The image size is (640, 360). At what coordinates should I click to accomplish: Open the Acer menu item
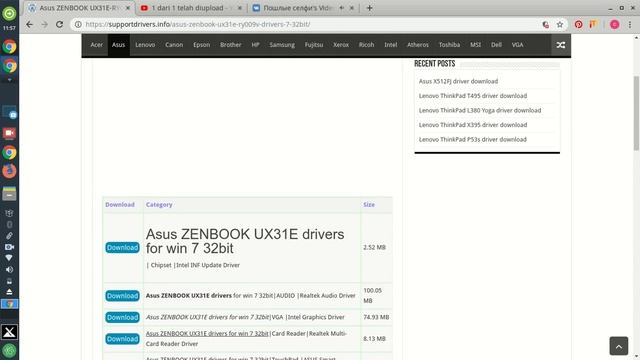[x=97, y=45]
